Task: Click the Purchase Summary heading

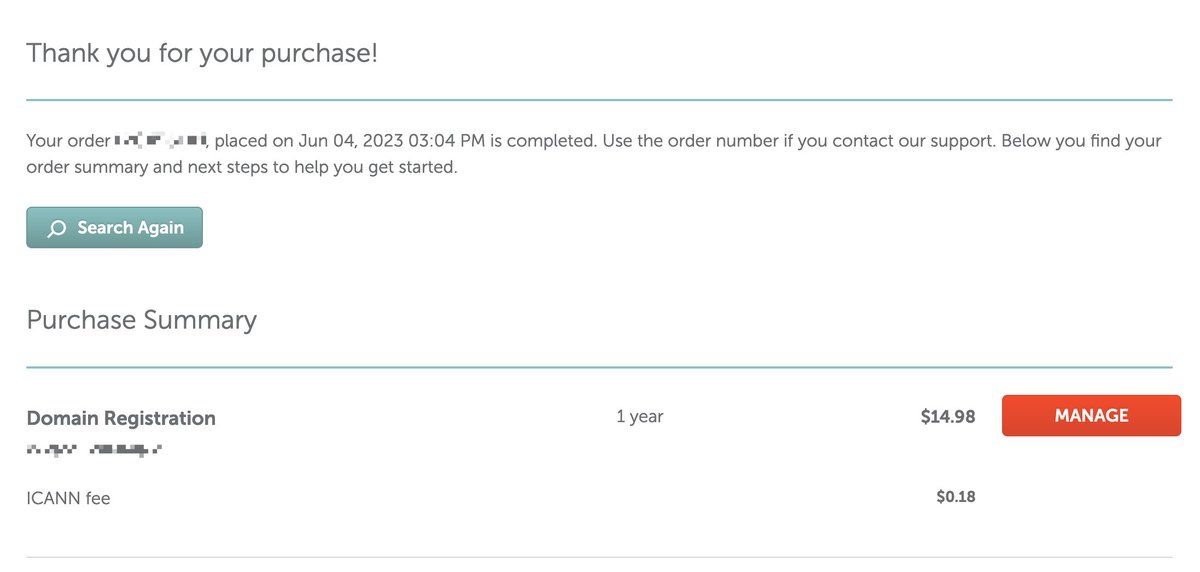Action: pyautogui.click(x=141, y=320)
